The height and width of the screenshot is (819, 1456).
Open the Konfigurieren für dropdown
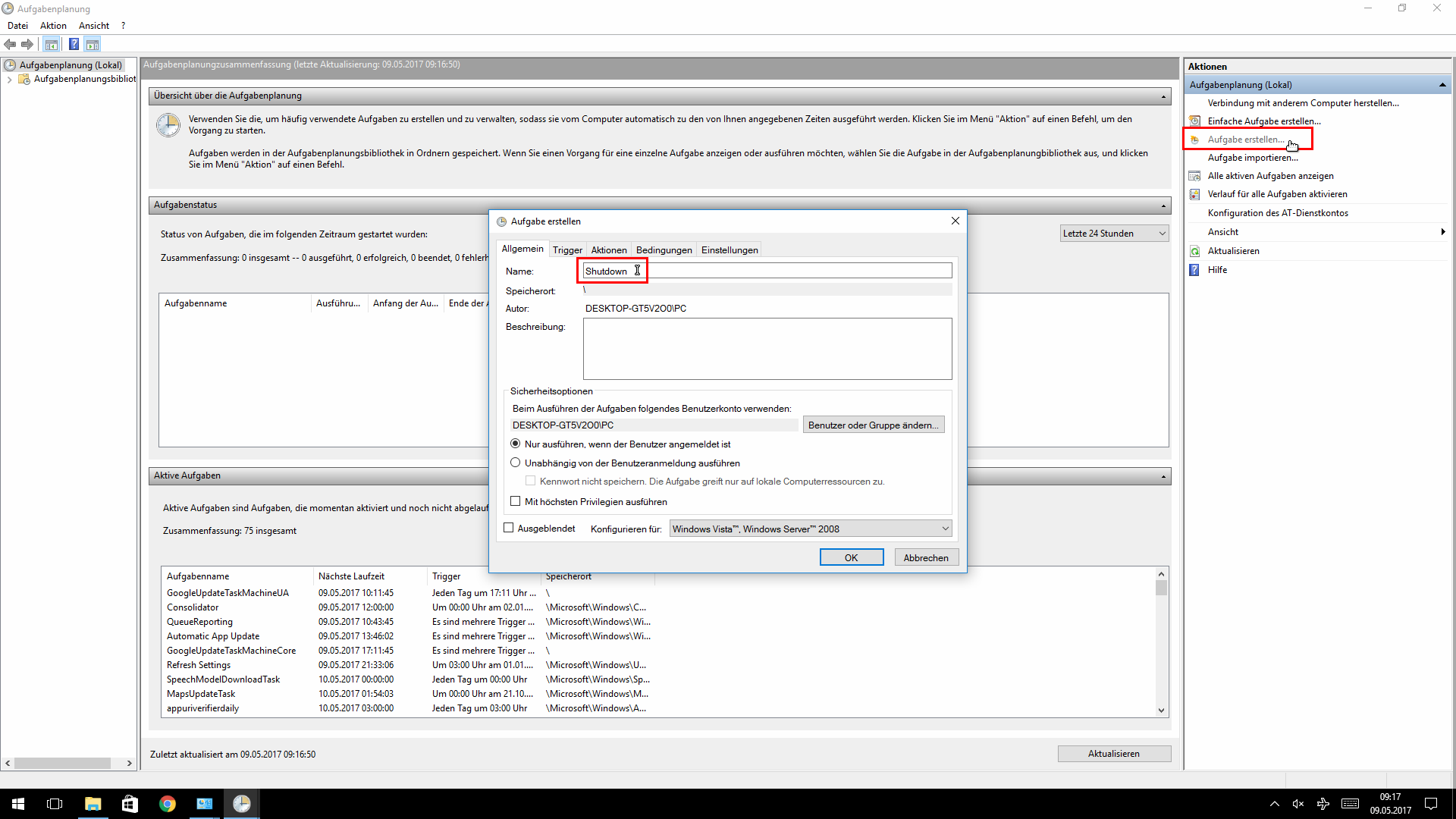click(x=811, y=529)
